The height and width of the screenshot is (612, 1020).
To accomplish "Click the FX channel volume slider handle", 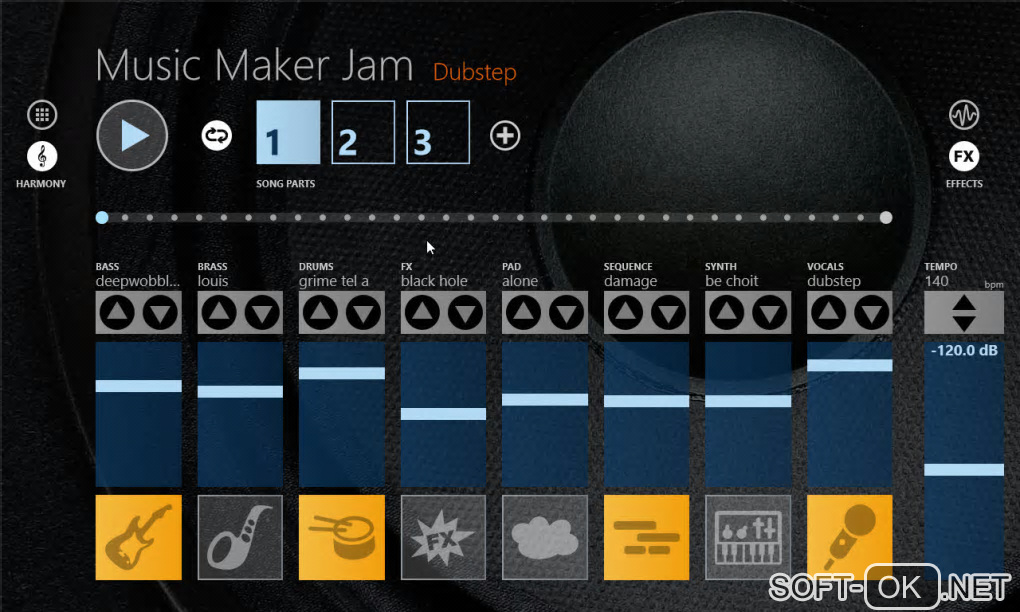I will coord(443,414).
